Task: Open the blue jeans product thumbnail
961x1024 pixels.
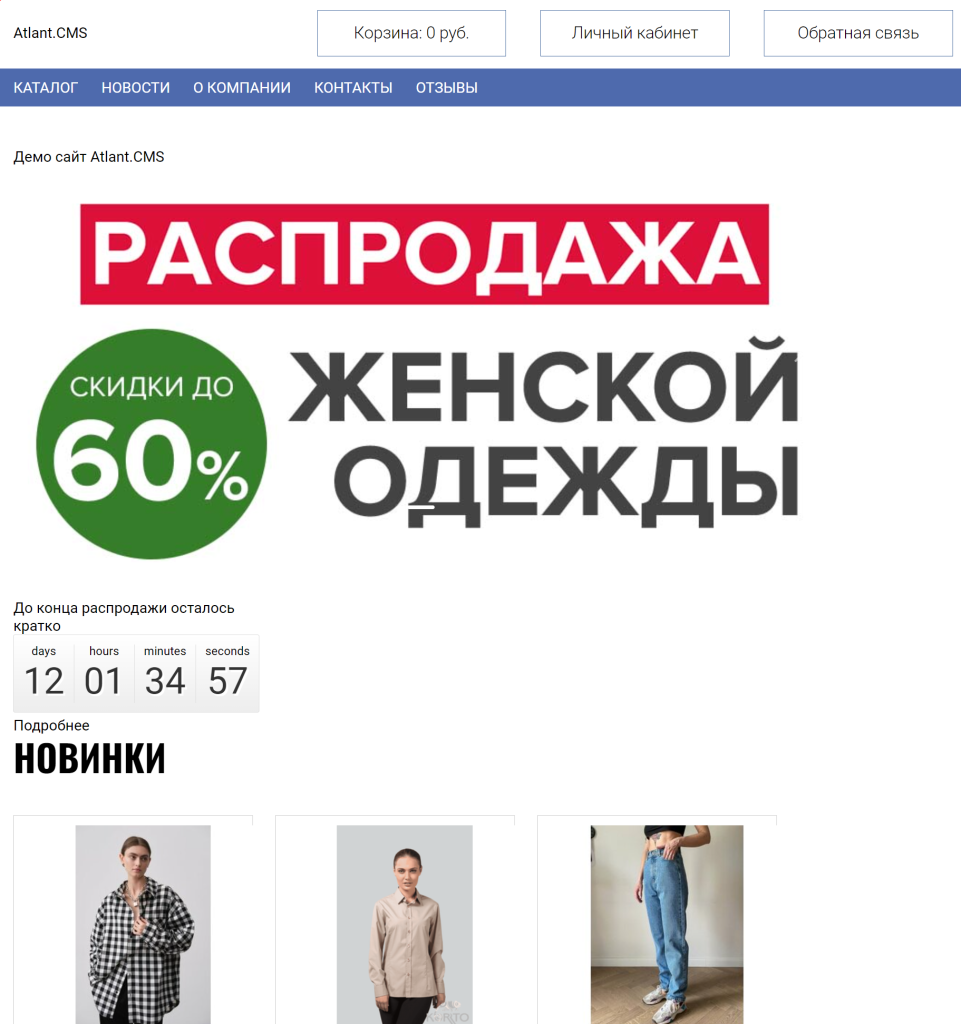Action: coord(667,924)
